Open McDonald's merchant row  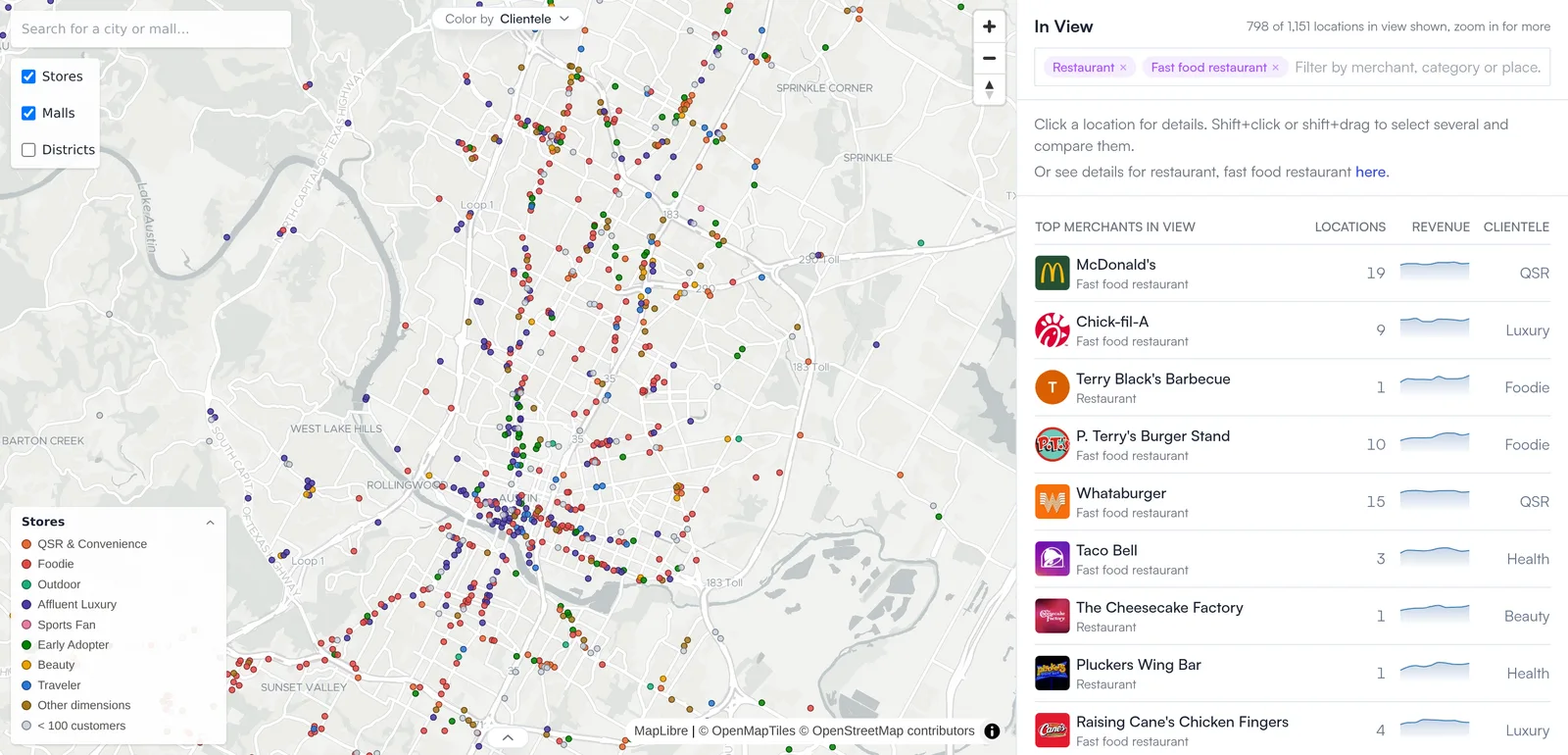pos(1292,273)
